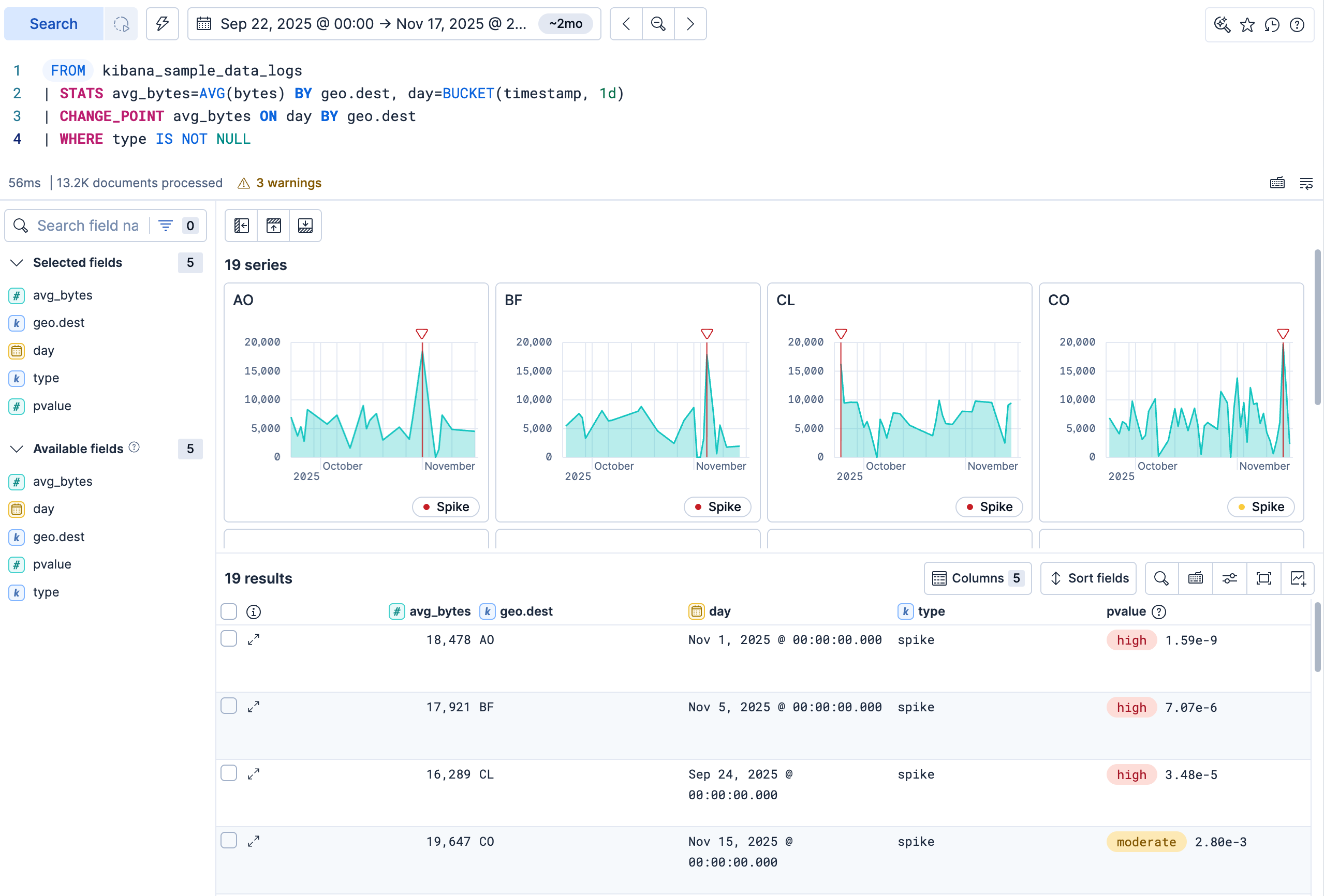This screenshot has height=896, width=1324.
Task: Open the CL series chart card
Action: (900, 402)
